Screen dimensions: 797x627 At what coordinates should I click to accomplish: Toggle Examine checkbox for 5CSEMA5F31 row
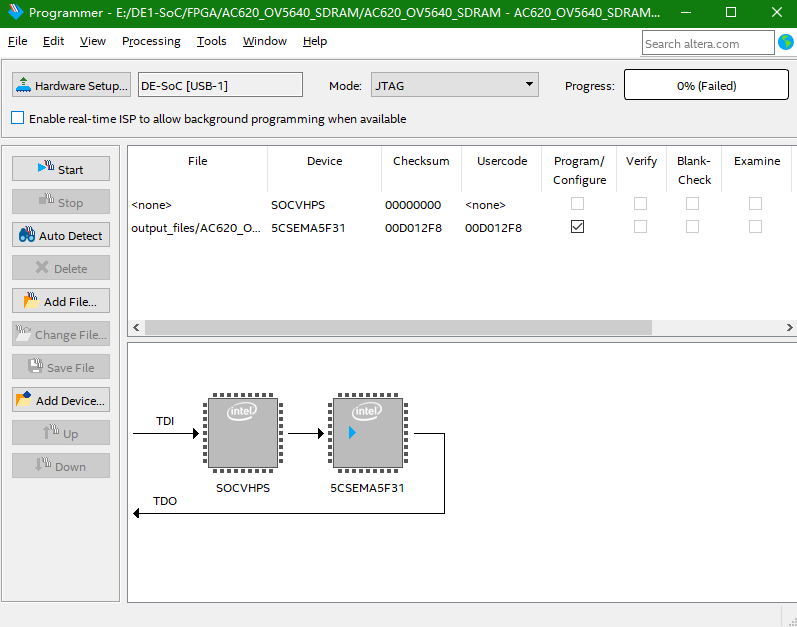pos(755,227)
